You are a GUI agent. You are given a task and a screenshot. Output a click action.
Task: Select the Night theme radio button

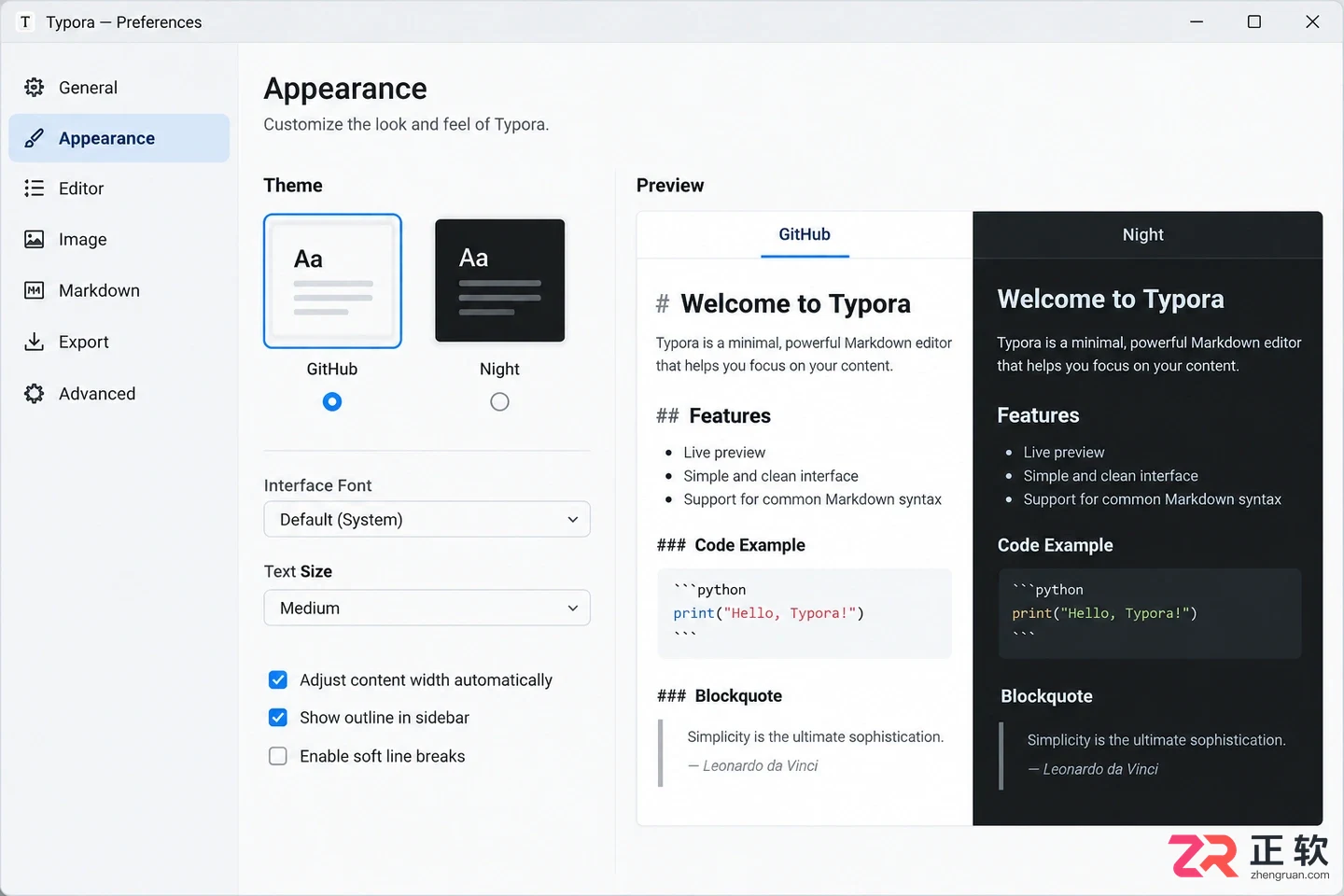coord(499,402)
